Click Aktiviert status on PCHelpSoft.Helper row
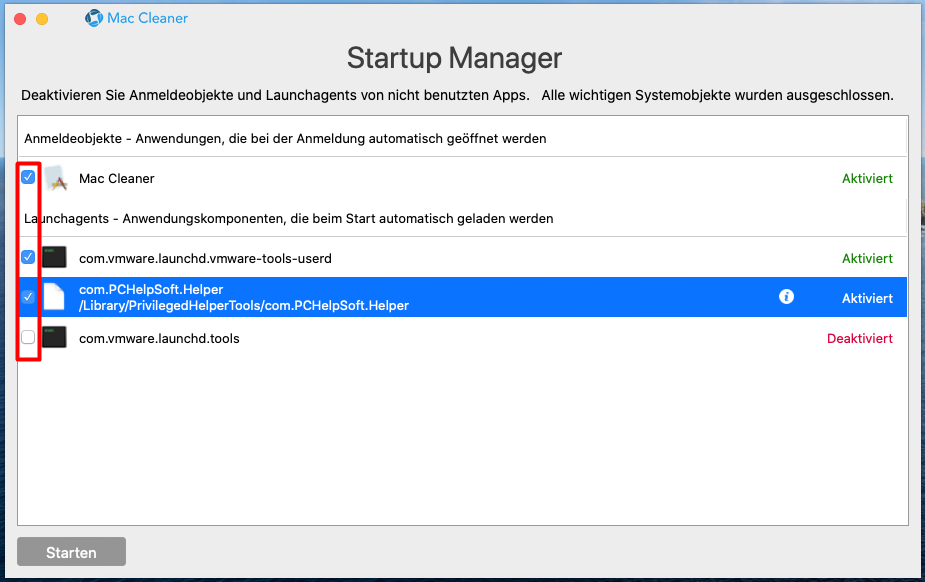925x582 pixels. (867, 298)
